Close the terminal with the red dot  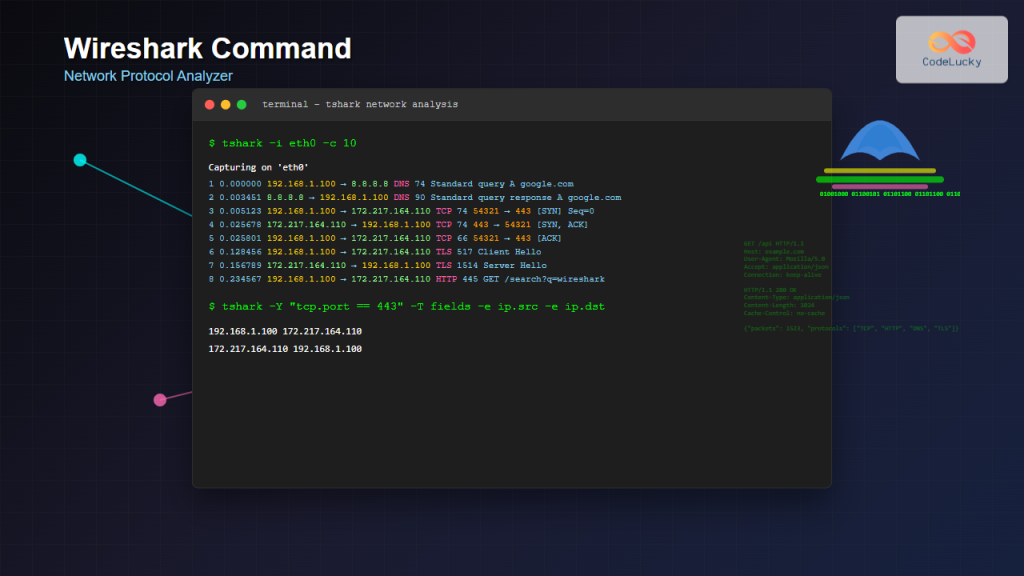tap(209, 105)
